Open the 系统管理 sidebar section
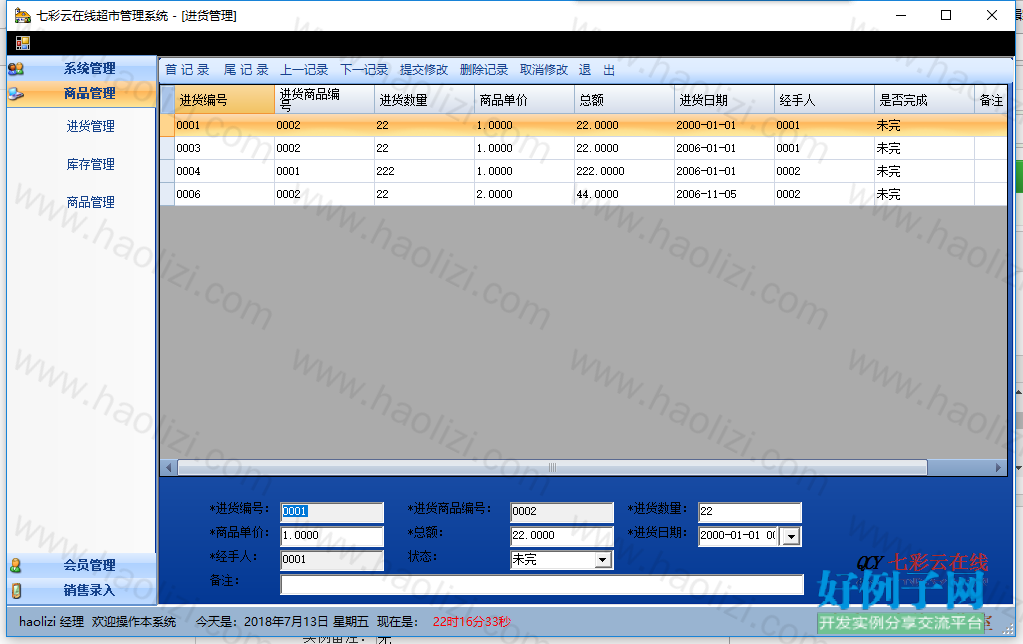 (x=82, y=69)
